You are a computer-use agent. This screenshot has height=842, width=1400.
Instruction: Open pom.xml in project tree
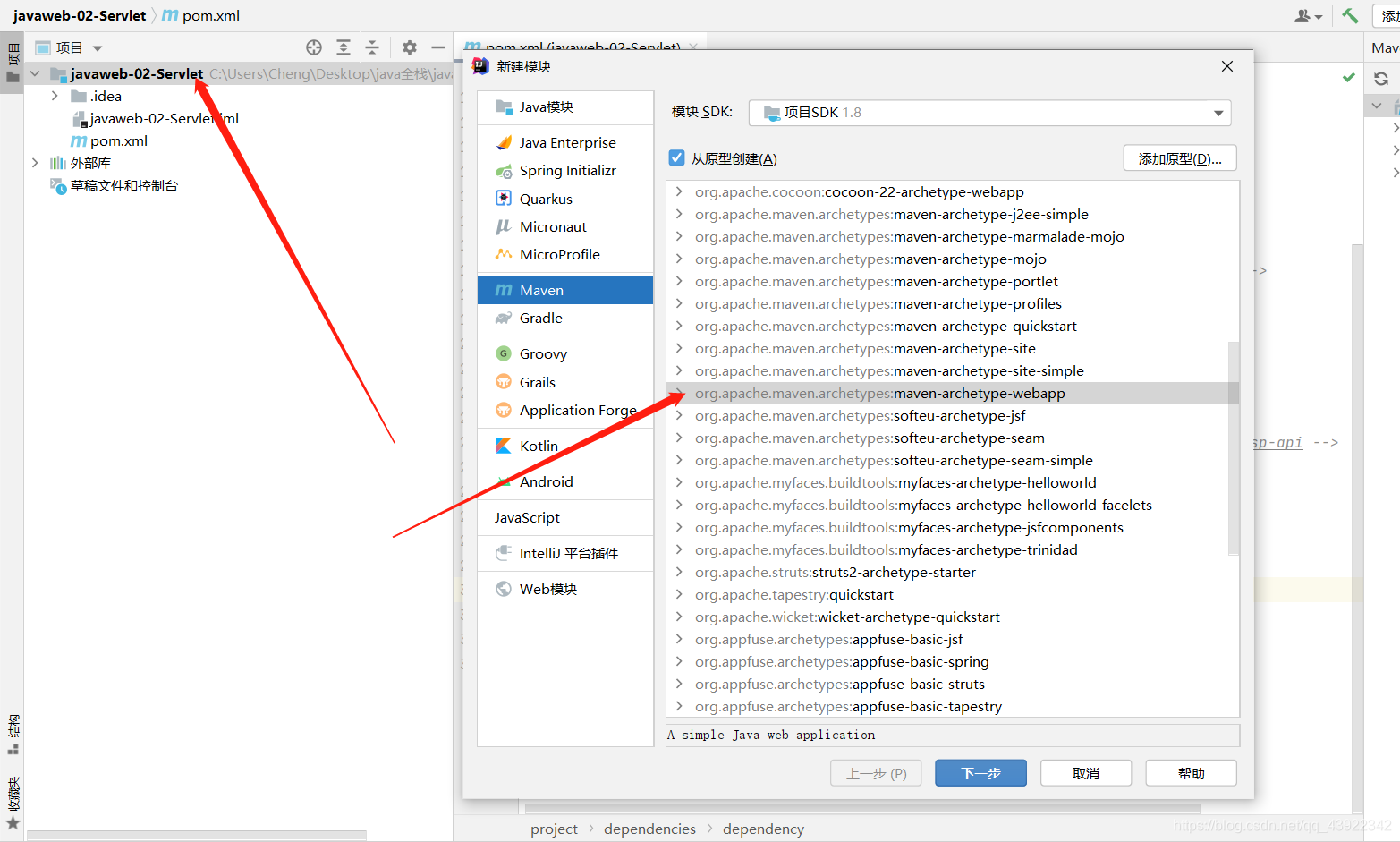click(109, 140)
